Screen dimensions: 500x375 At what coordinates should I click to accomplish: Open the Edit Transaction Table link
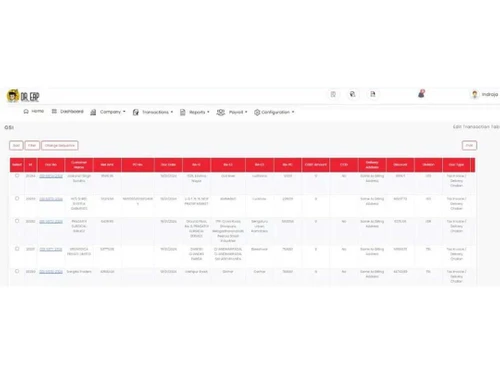point(476,127)
